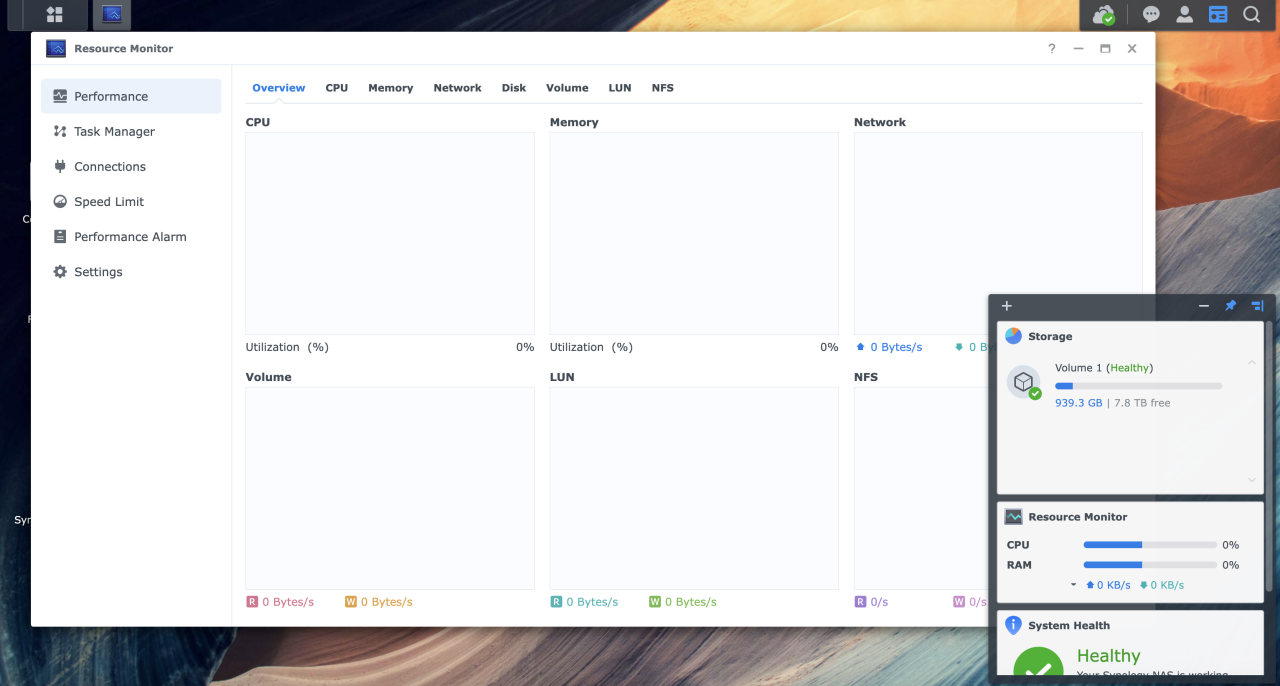The height and width of the screenshot is (686, 1280).
Task: Click the Performance Alarm sidebar icon
Action: coord(60,236)
